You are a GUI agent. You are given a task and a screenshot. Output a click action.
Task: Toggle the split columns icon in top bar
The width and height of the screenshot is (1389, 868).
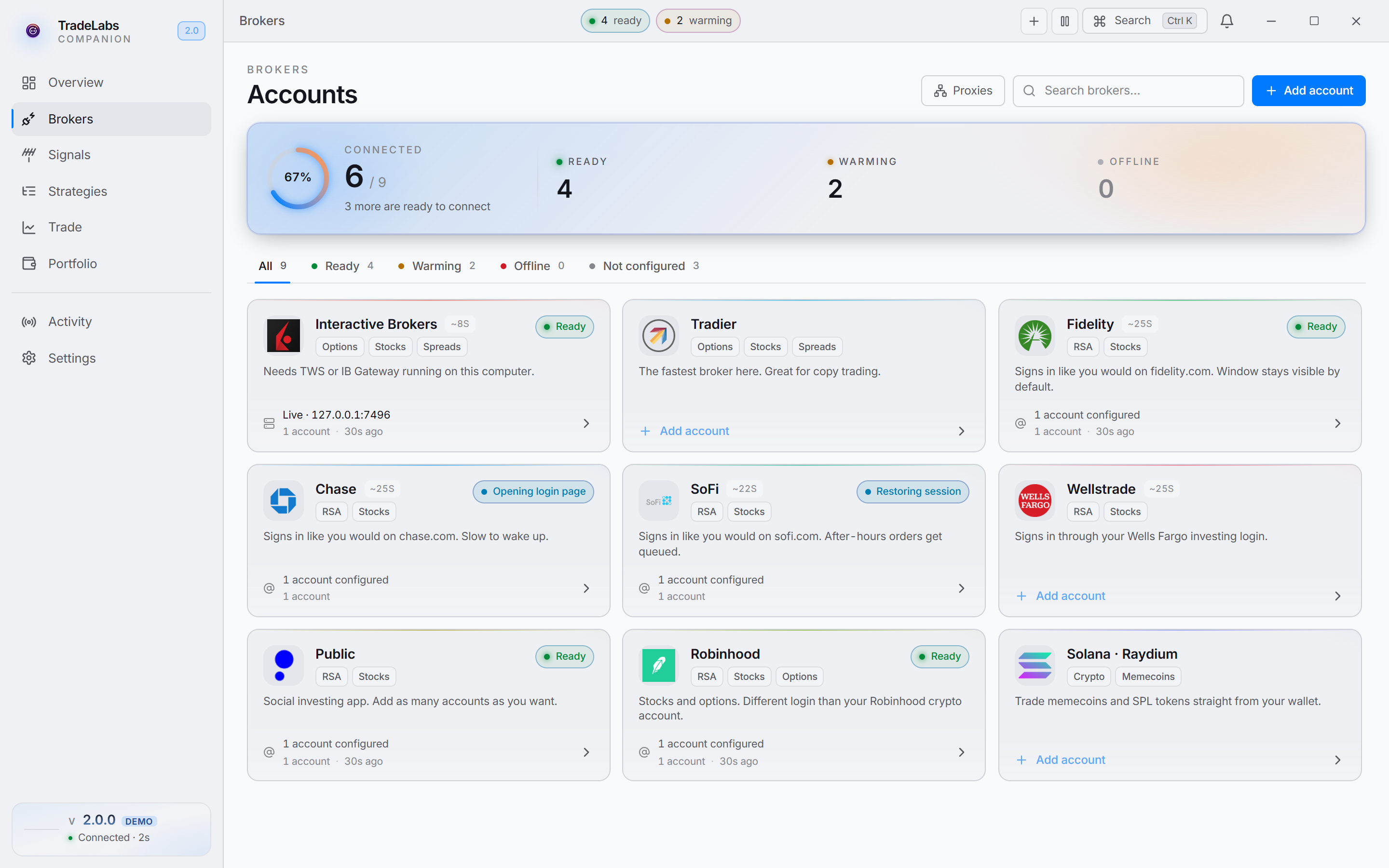pos(1065,21)
